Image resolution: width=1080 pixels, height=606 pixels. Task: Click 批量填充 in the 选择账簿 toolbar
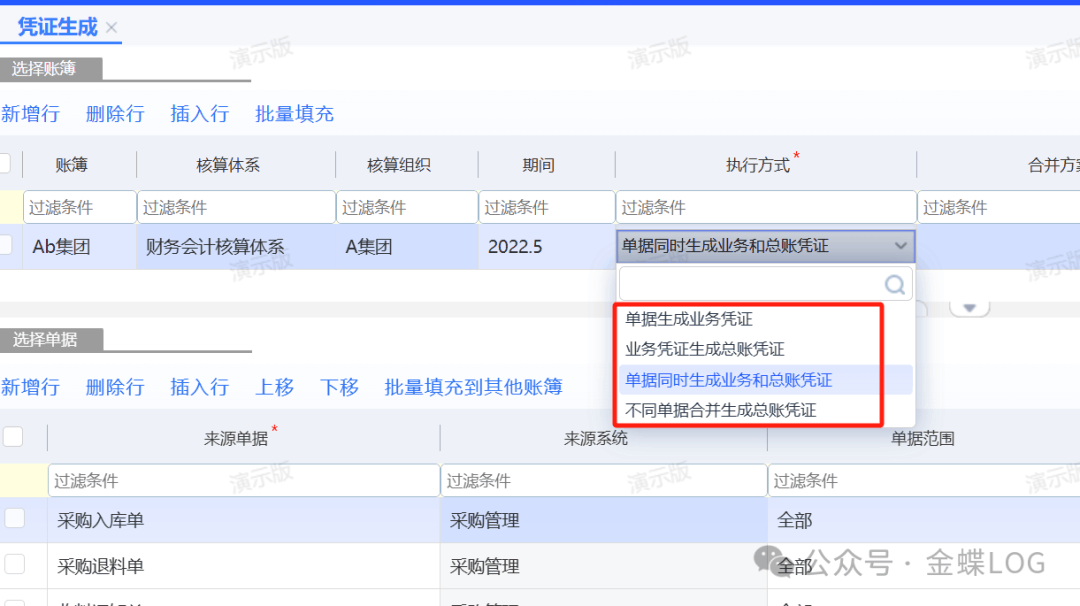tap(294, 114)
